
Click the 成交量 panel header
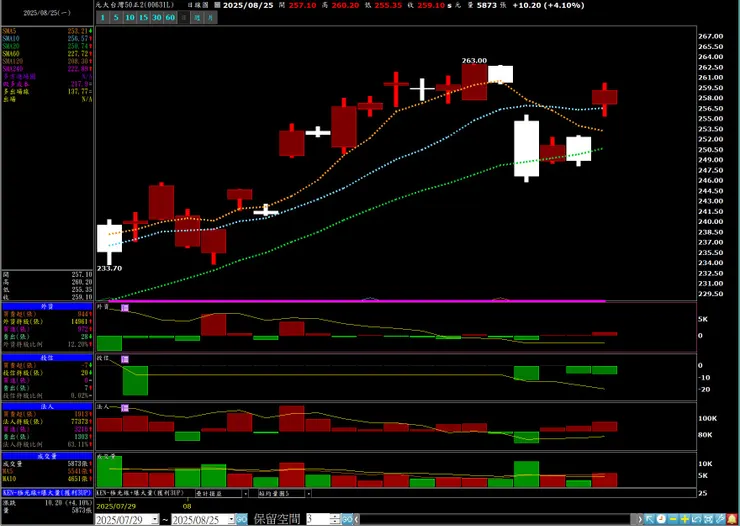pos(47,456)
